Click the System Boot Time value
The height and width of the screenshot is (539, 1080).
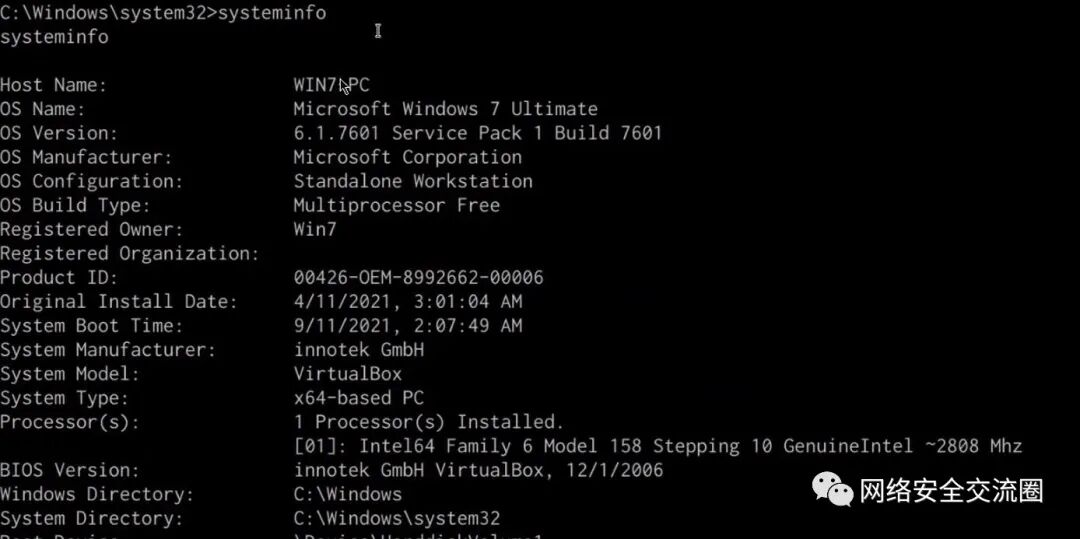(x=407, y=326)
